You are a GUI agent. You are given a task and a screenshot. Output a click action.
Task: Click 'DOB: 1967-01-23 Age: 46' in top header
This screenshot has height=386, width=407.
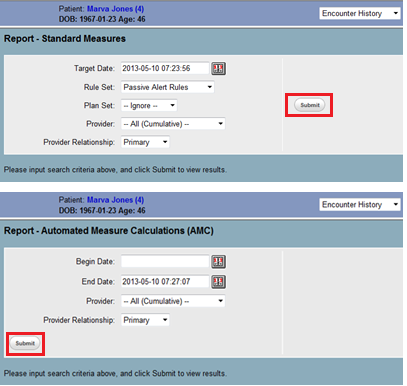pos(102,19)
